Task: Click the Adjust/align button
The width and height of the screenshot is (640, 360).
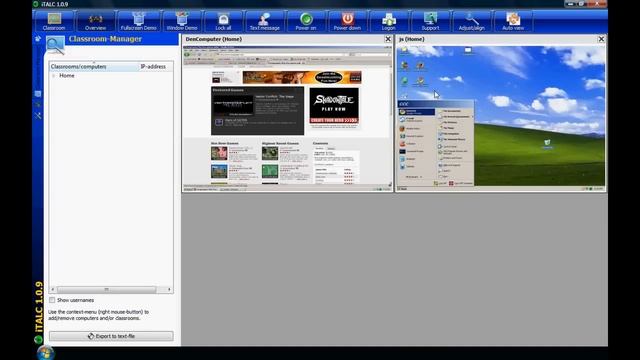Action: click(x=471, y=21)
